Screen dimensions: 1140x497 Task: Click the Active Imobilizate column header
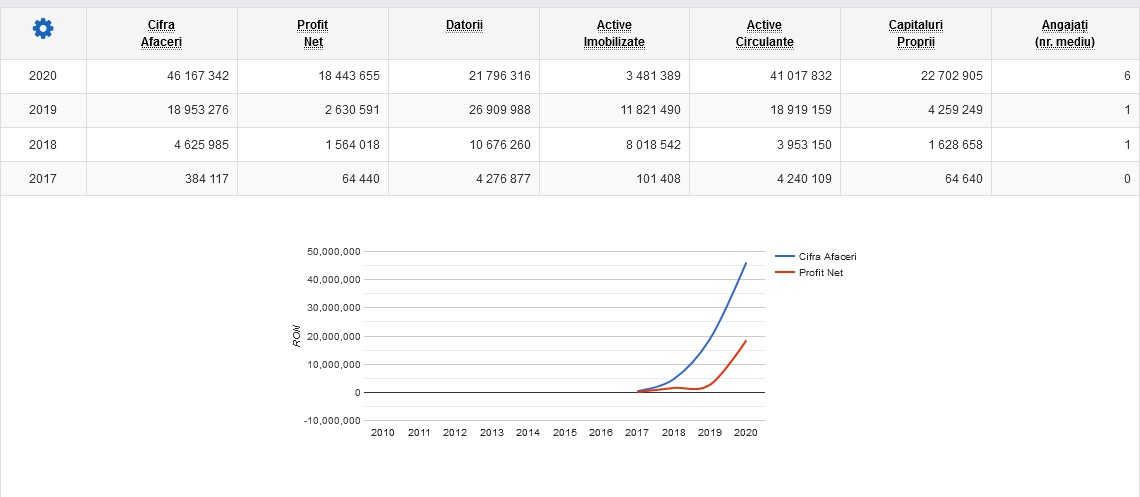(614, 33)
